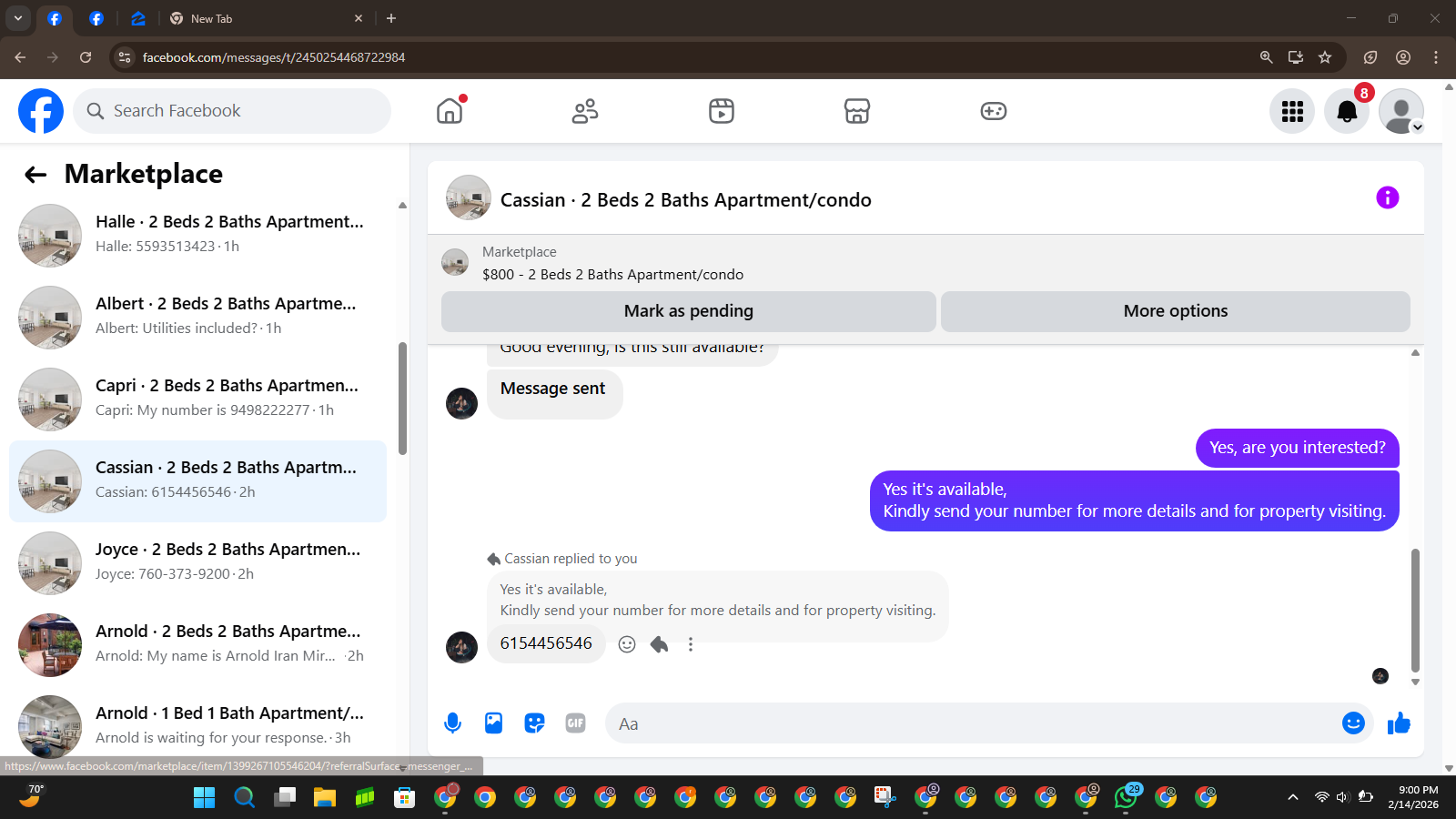Click Cassian's avatar beside phone number message
The height and width of the screenshot is (819, 1456).
pyautogui.click(x=461, y=647)
